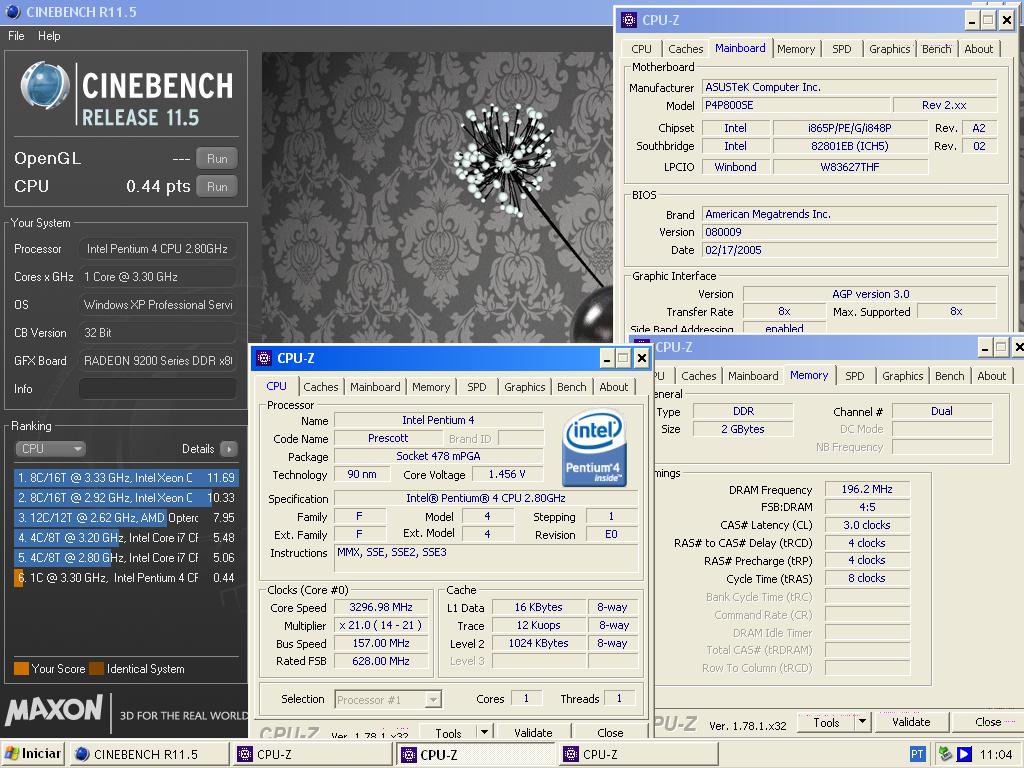The width and height of the screenshot is (1024, 768).
Task: Select ranking row 3 AMD Opteron 7.95
Action: click(126, 518)
